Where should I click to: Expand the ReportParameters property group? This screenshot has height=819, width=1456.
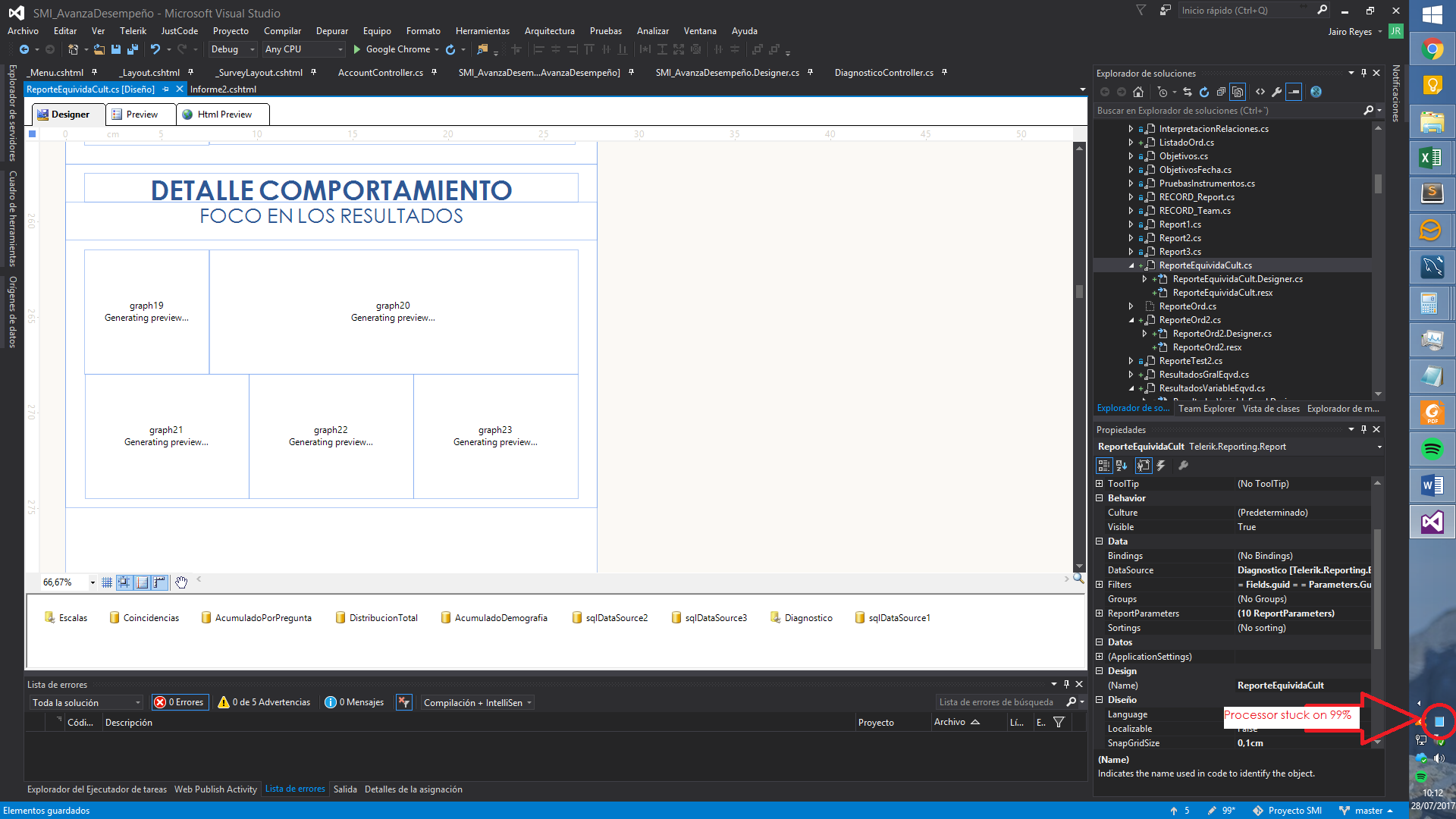(1100, 613)
